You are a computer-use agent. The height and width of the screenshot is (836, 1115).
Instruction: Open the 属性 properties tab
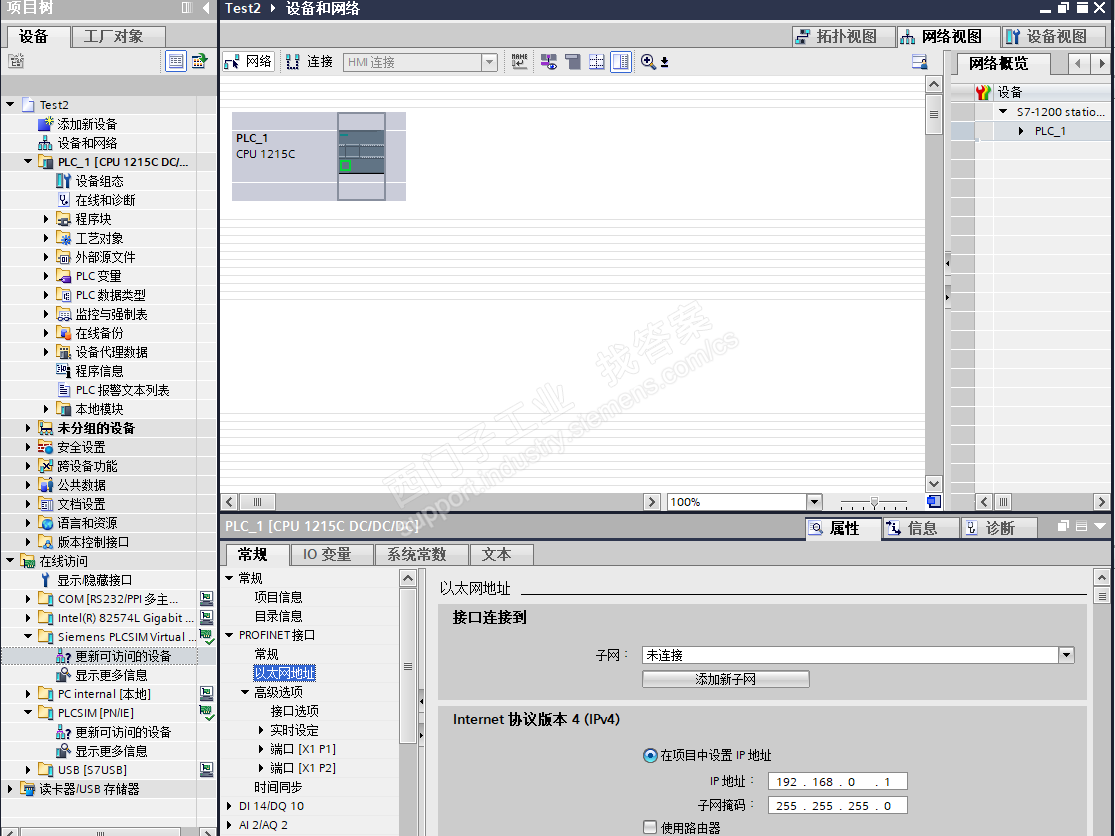coord(843,528)
